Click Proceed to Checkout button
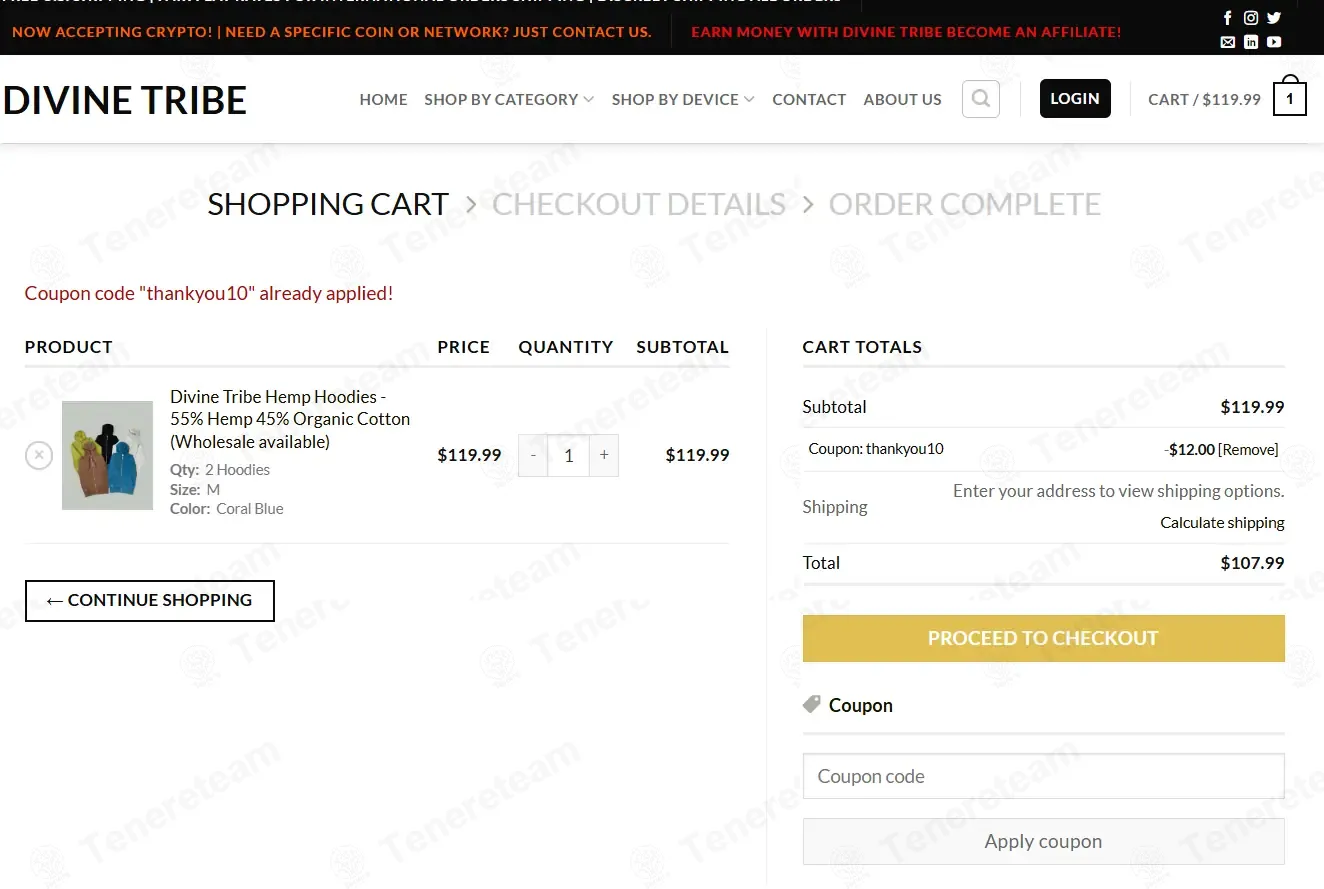1324x889 pixels. tap(1043, 638)
